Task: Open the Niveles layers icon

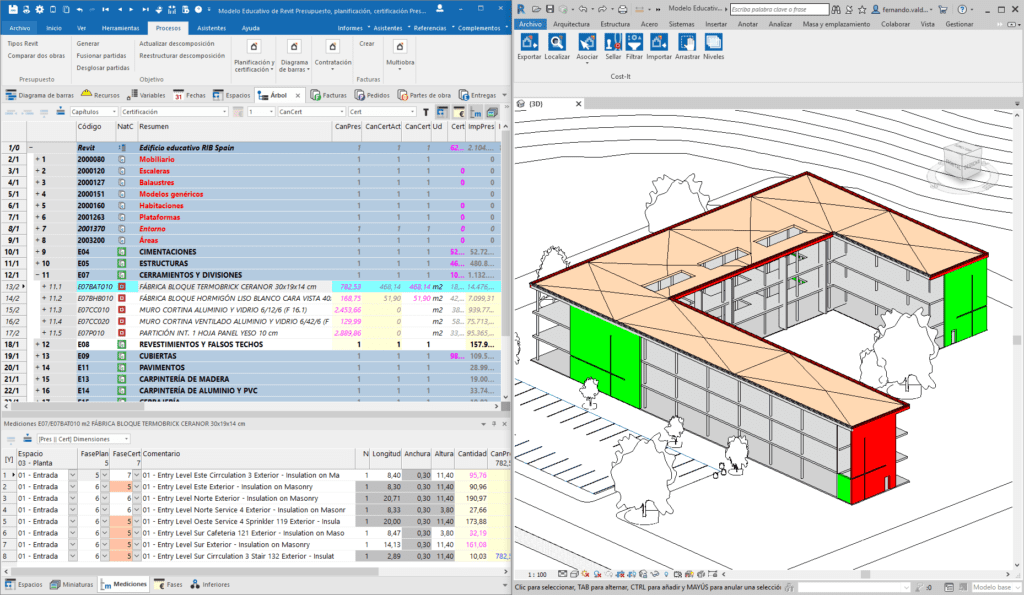Action: 713,42
